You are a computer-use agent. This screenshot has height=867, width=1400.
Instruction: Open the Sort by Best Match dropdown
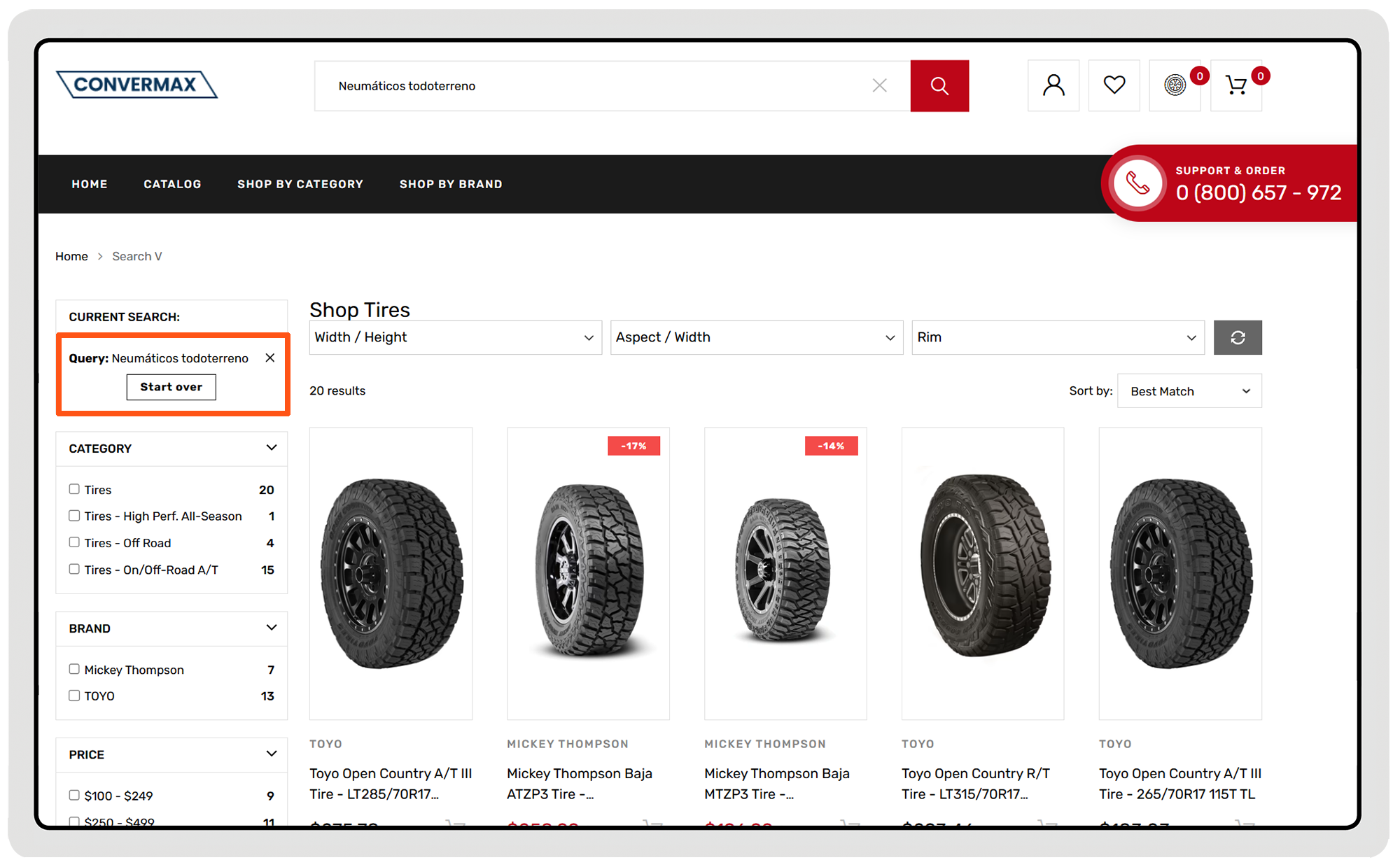(x=1189, y=390)
